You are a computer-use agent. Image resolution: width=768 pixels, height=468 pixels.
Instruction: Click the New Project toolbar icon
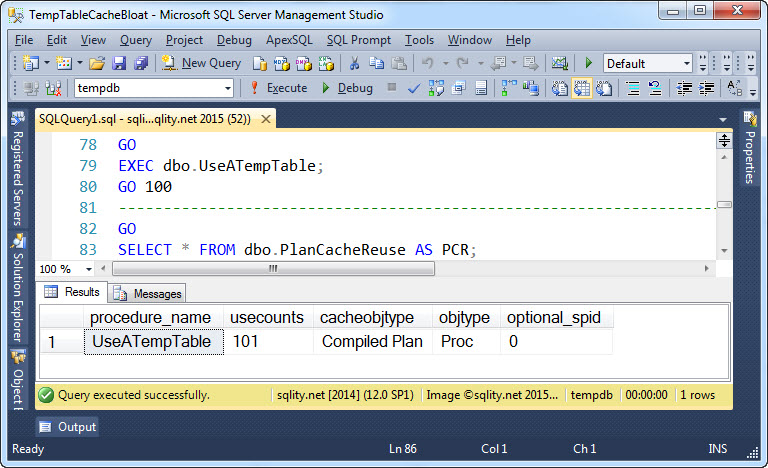pos(31,63)
